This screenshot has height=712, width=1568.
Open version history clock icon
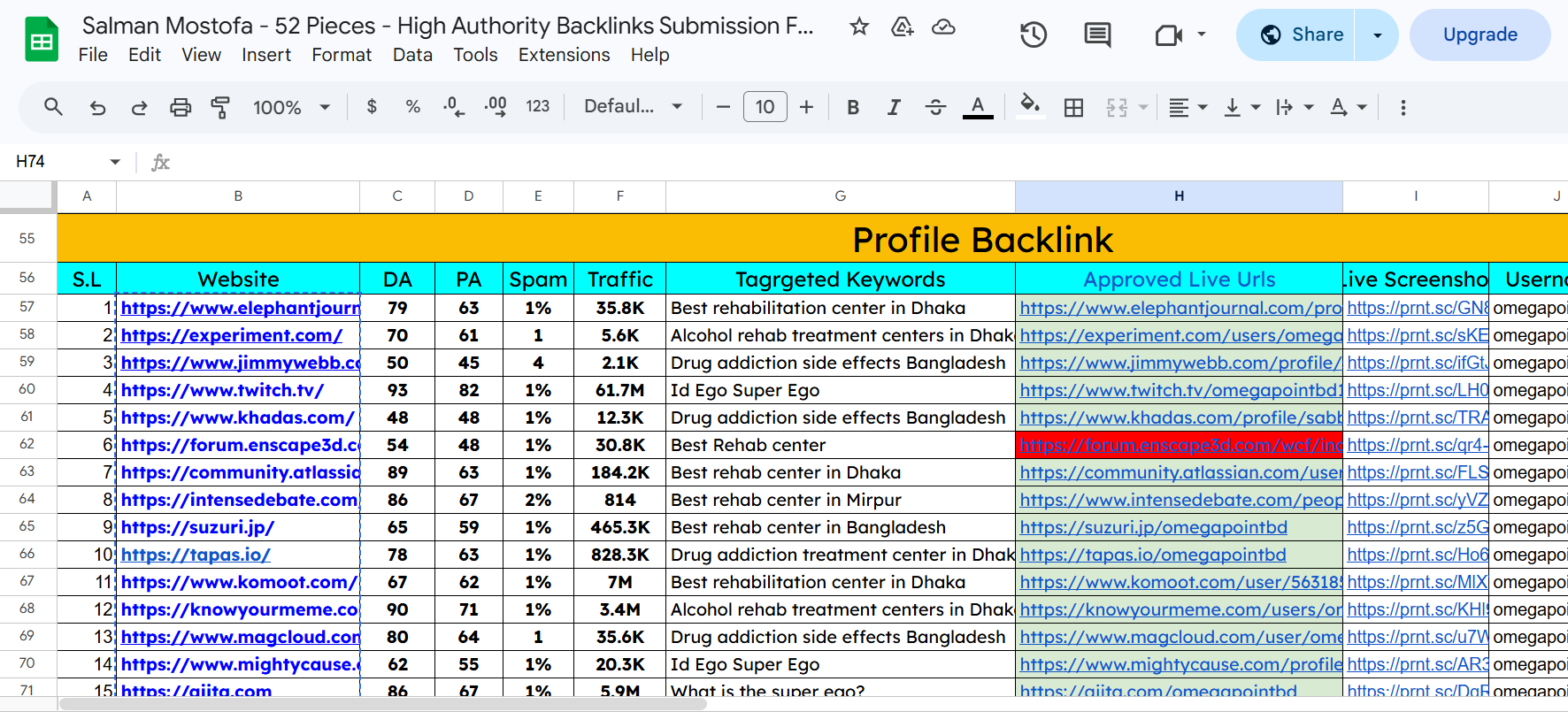click(1034, 35)
